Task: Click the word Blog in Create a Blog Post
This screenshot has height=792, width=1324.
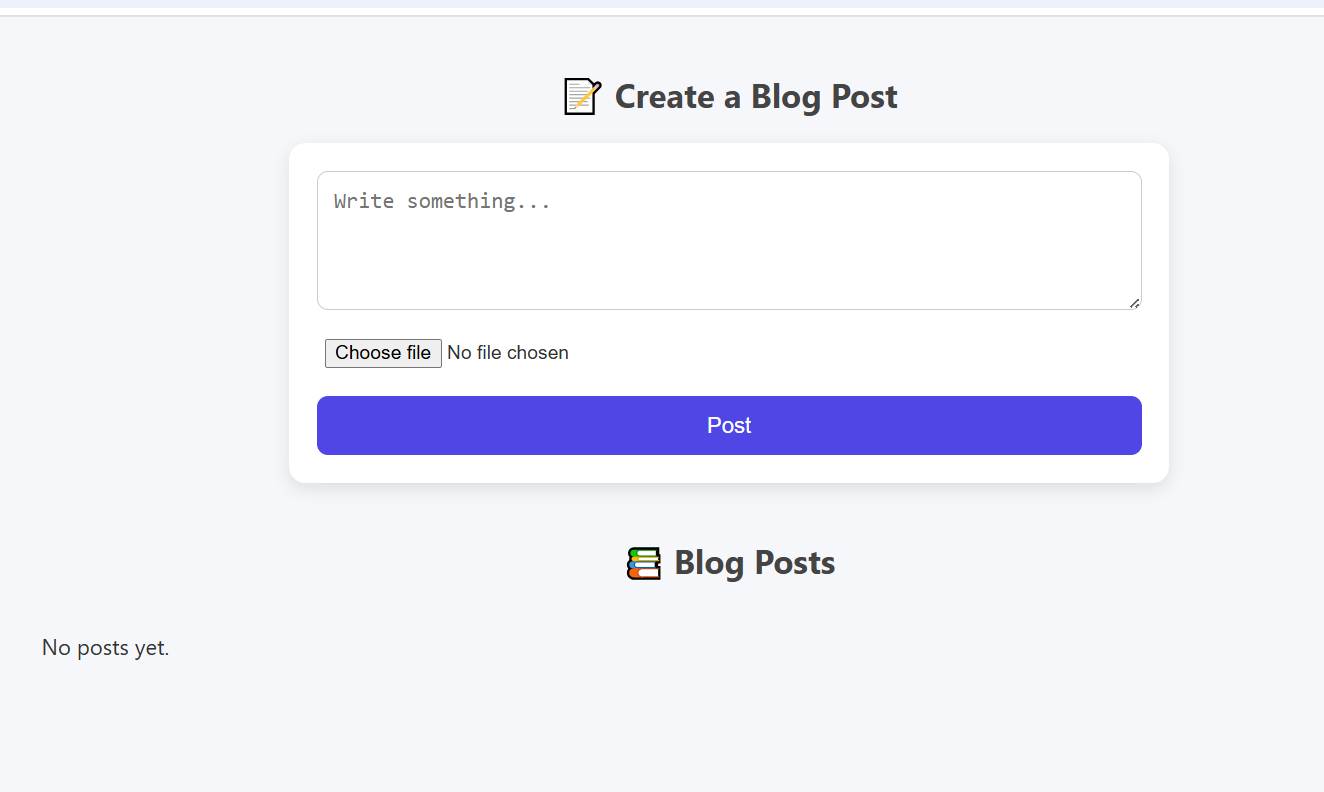Action: pyautogui.click(x=784, y=97)
